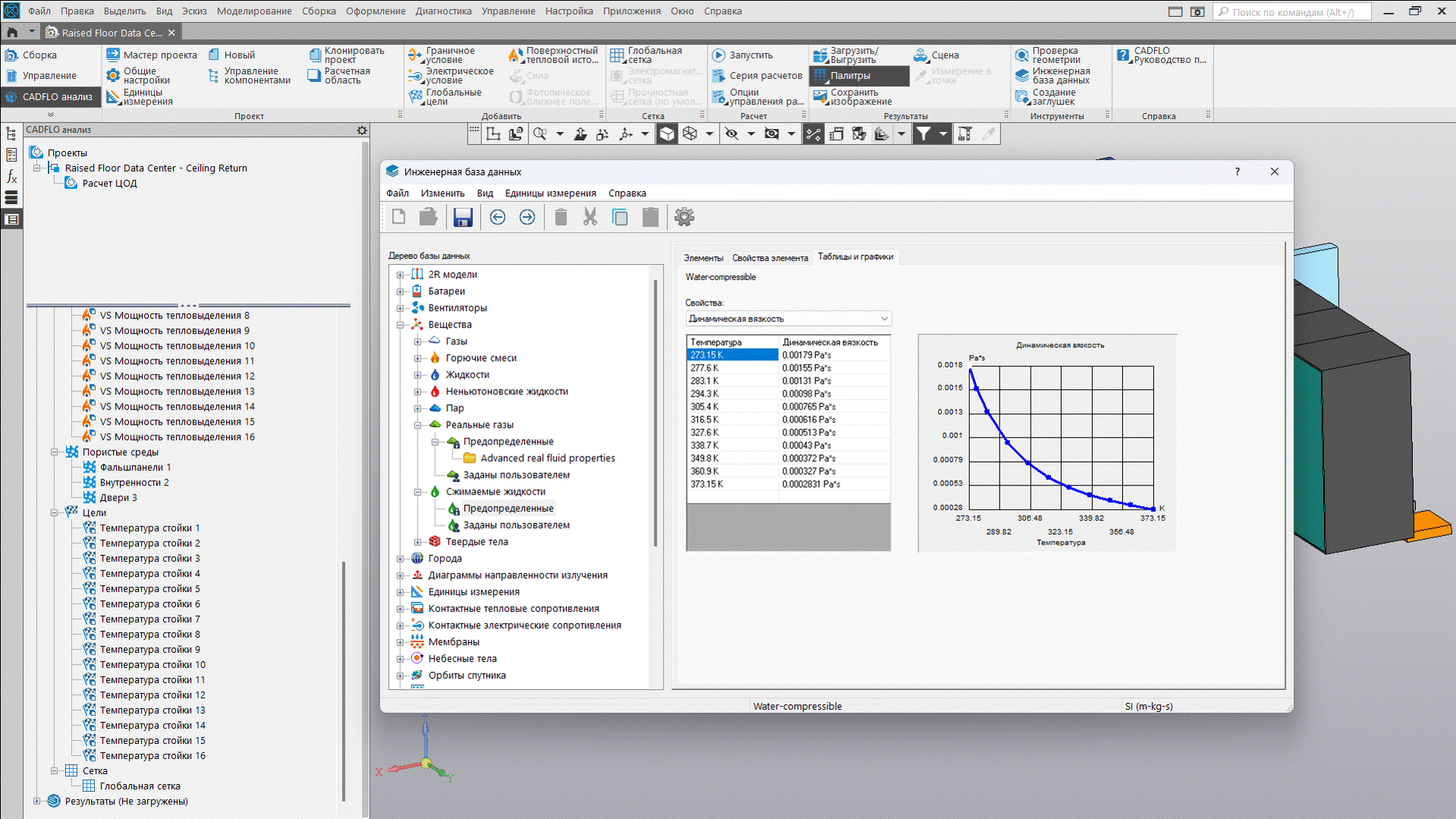Open the Динамическая вязкость property dropdown

click(x=789, y=319)
